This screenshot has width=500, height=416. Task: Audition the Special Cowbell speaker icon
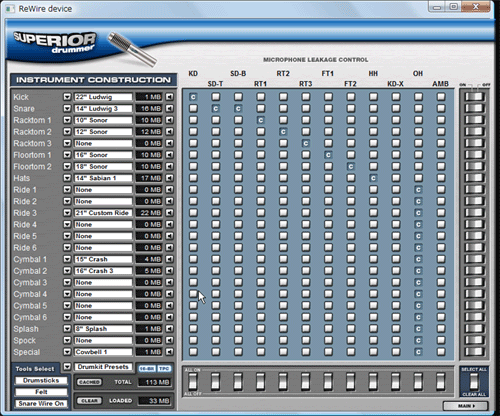[170, 352]
